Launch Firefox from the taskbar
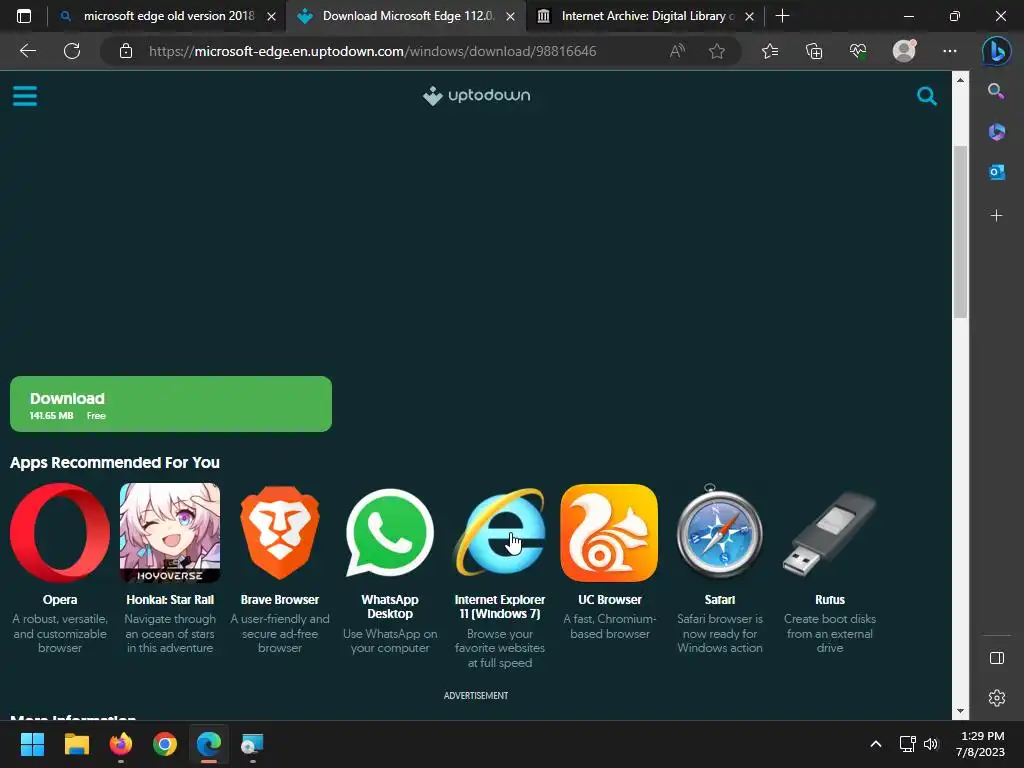This screenshot has width=1024, height=768. (121, 744)
